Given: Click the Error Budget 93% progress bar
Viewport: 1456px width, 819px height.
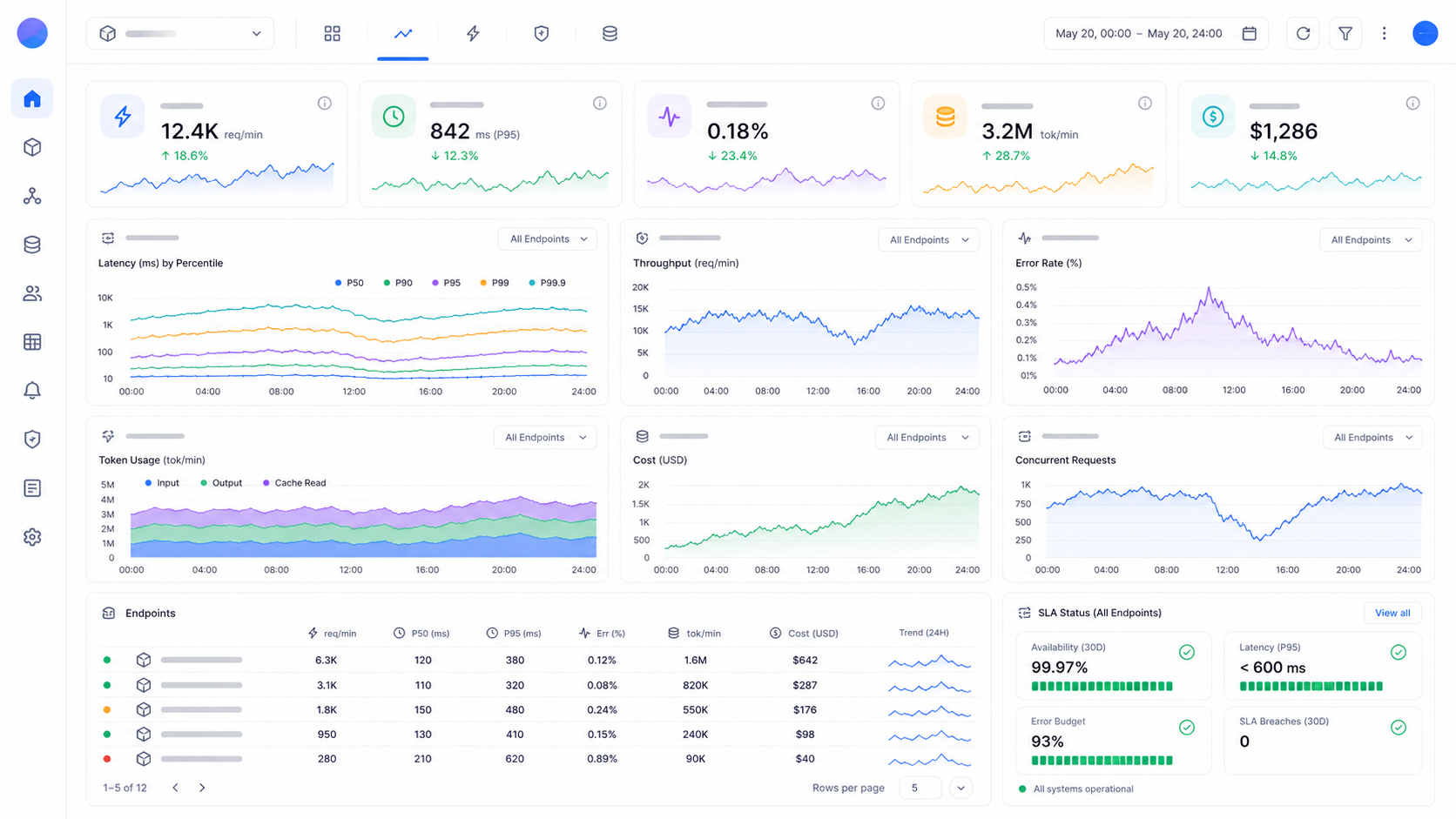Looking at the screenshot, I should coord(1102,761).
